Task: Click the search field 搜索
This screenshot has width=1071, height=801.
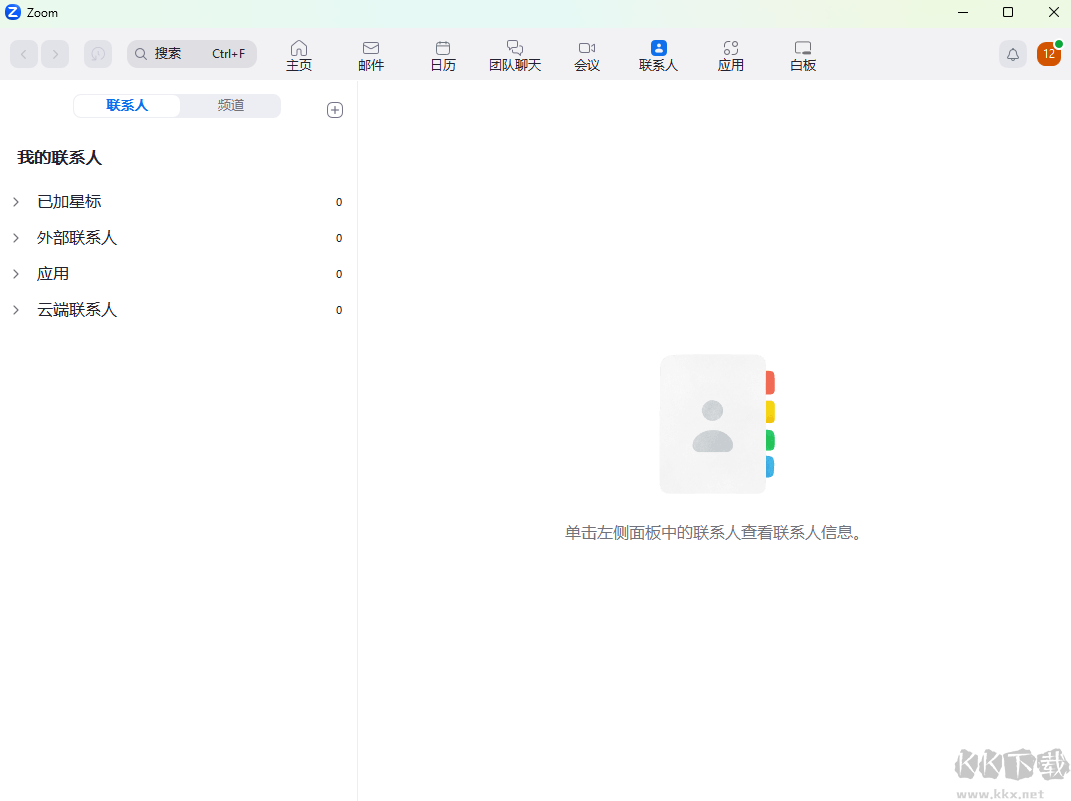Action: [192, 54]
